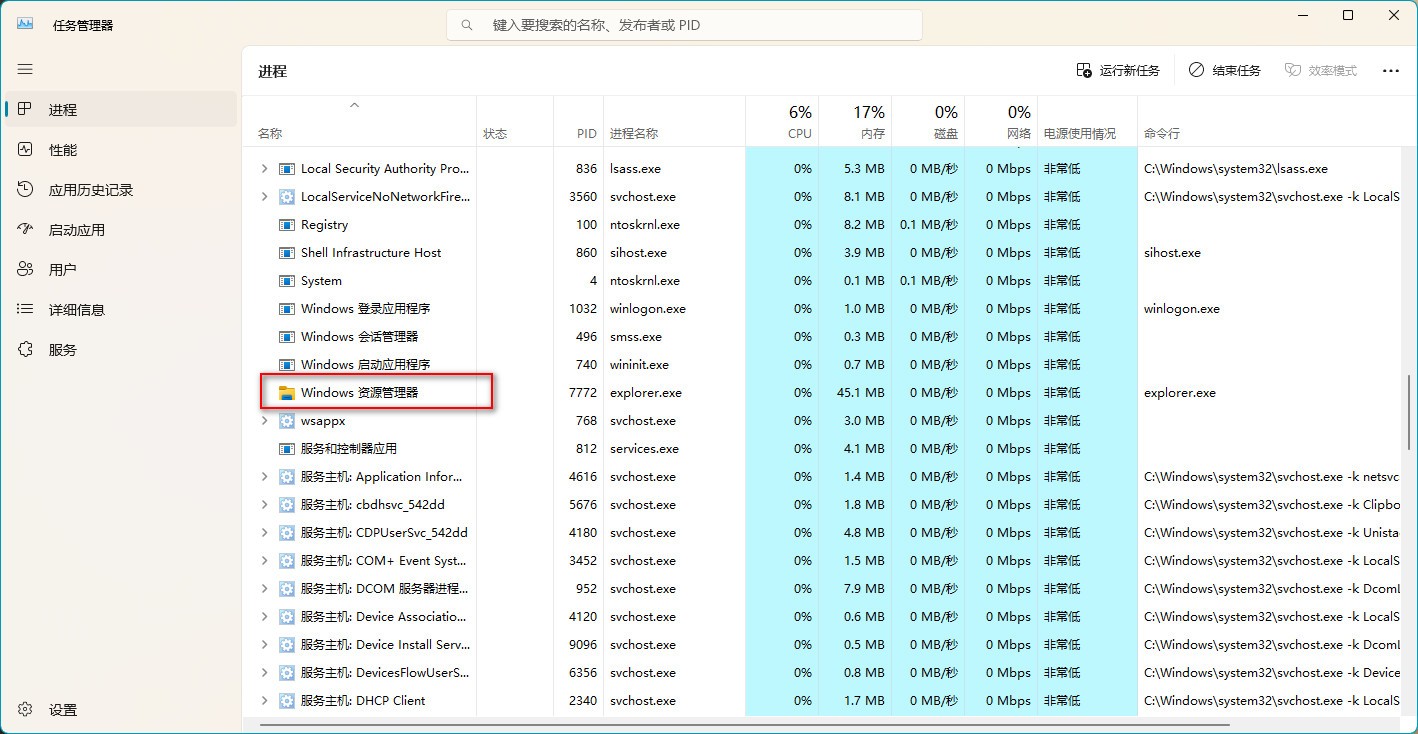Click the 结束任务 button

(1225, 70)
